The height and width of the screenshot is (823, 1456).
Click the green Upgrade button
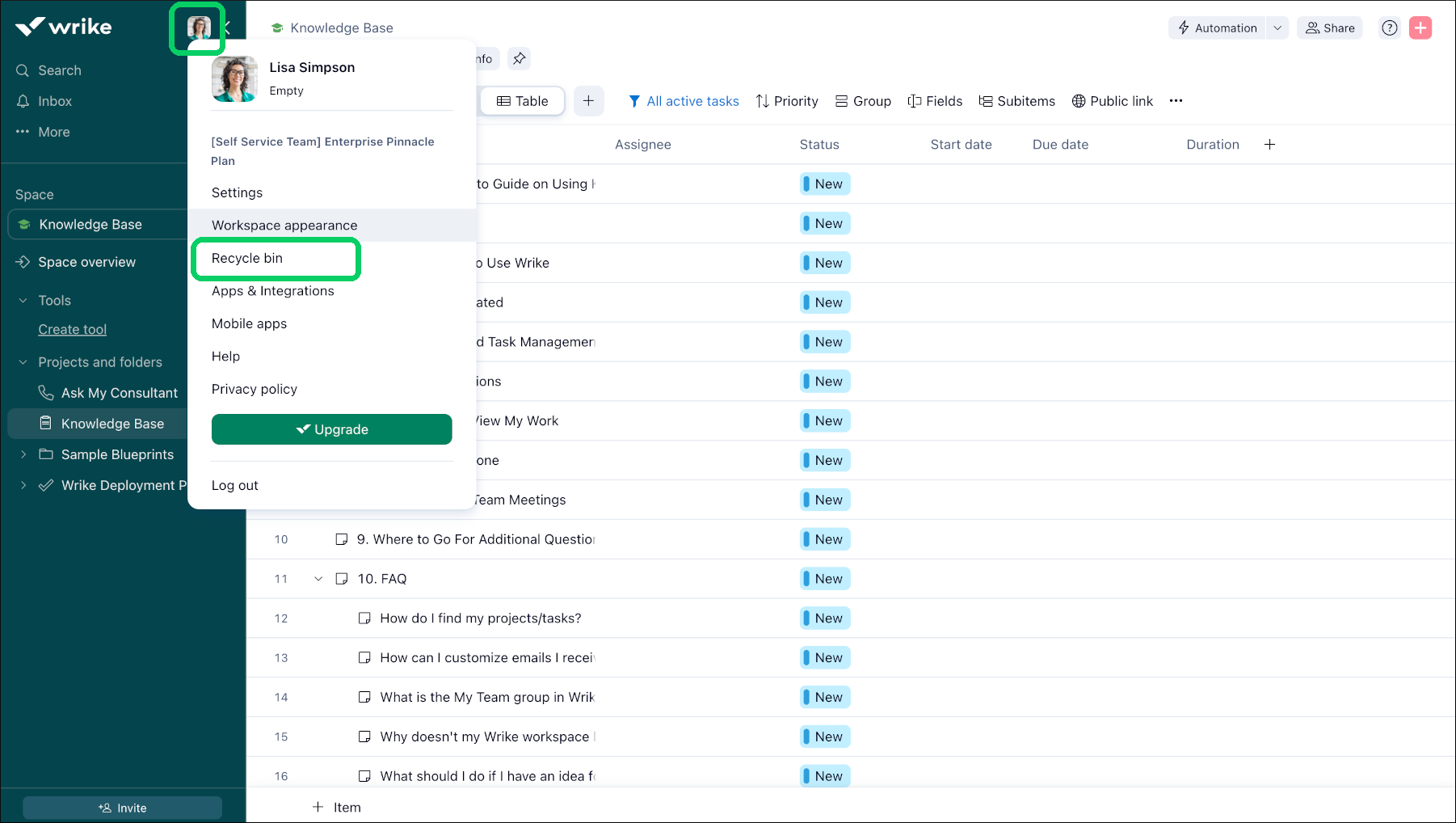331,429
